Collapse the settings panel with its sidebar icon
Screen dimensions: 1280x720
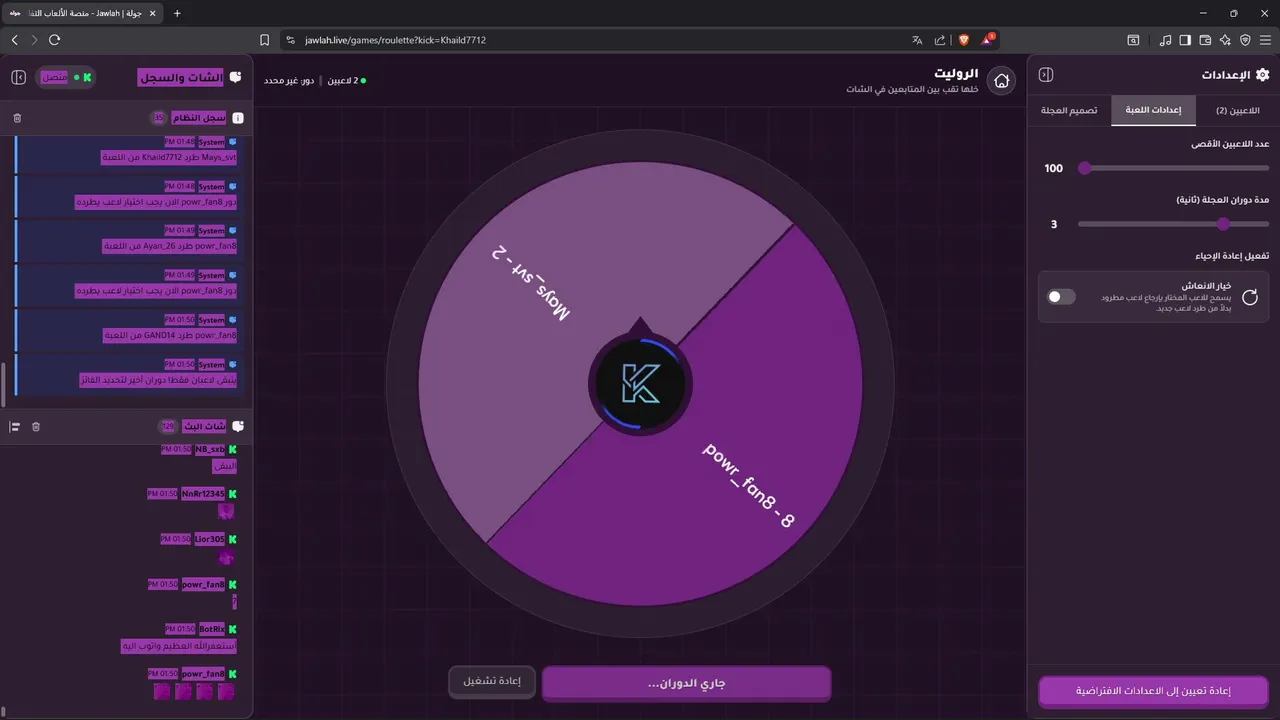[1046, 75]
